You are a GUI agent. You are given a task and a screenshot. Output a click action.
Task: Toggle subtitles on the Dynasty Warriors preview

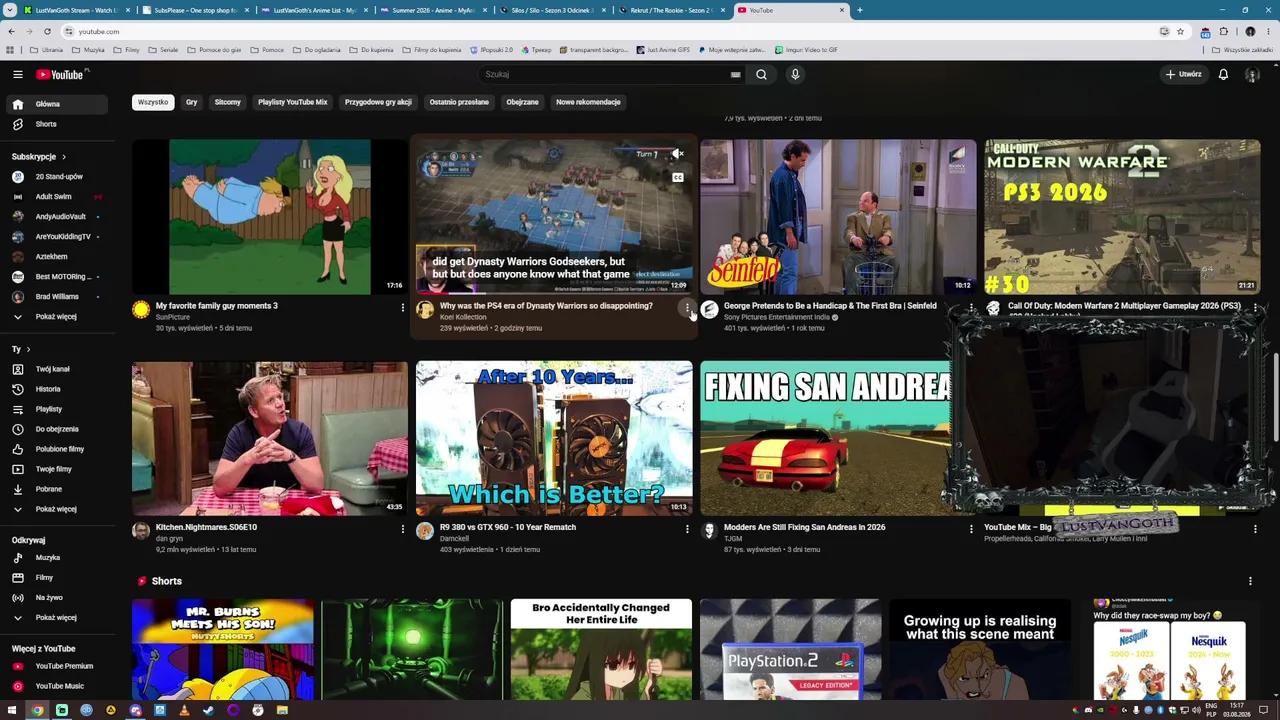pyautogui.click(x=678, y=178)
